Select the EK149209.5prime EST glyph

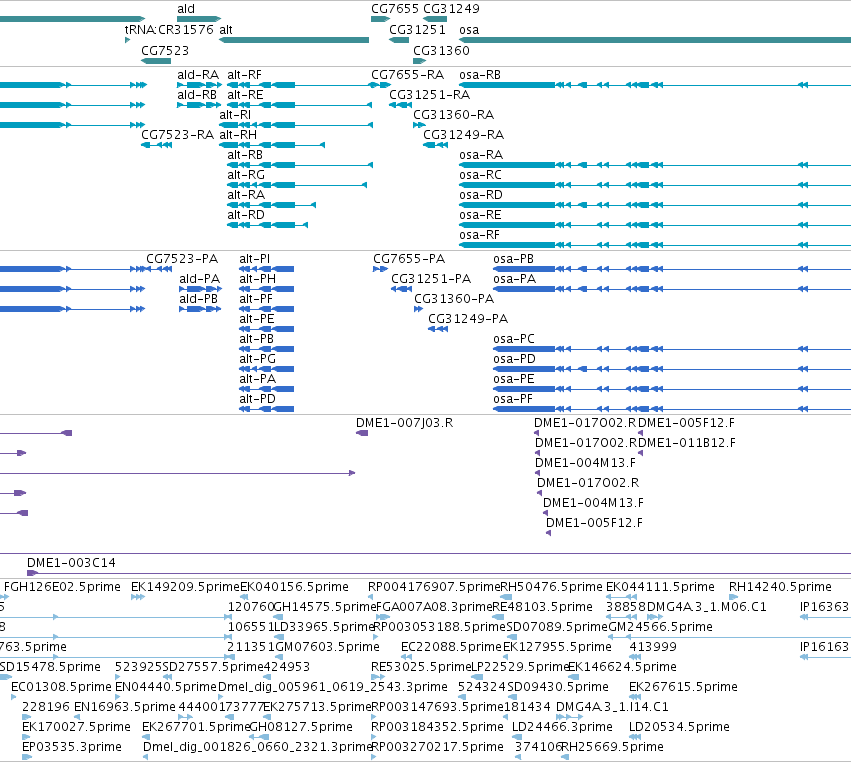pos(138,597)
